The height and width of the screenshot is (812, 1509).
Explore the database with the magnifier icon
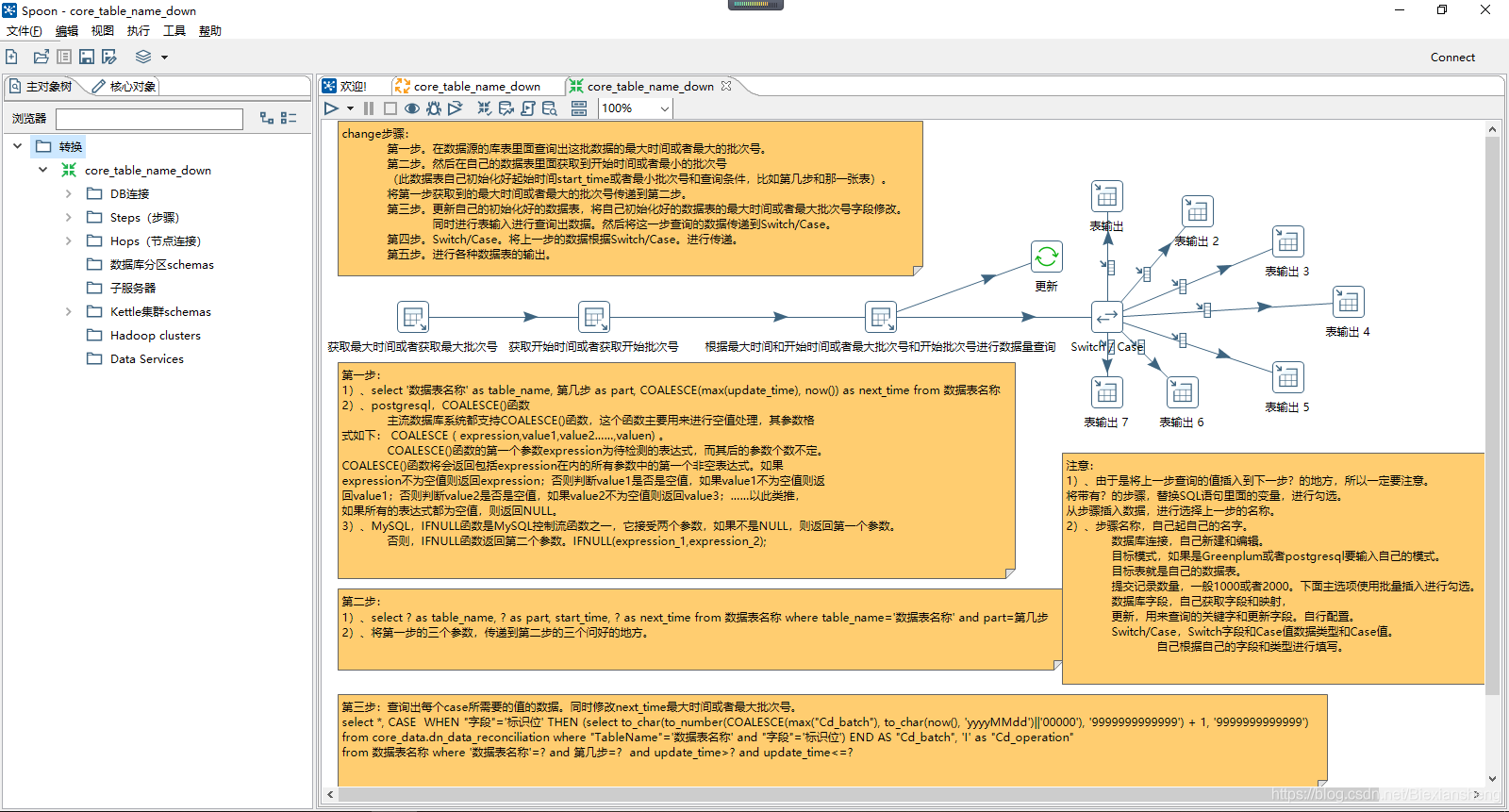point(550,108)
